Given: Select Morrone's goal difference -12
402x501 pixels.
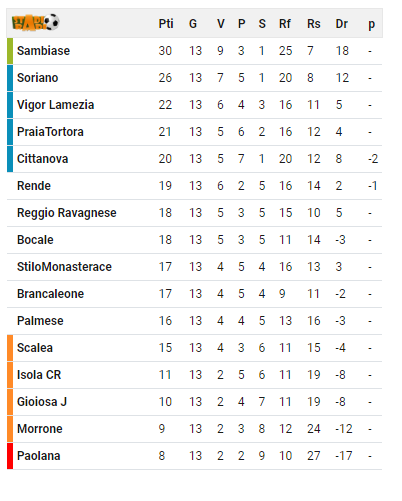Looking at the screenshot, I should 344,429.
